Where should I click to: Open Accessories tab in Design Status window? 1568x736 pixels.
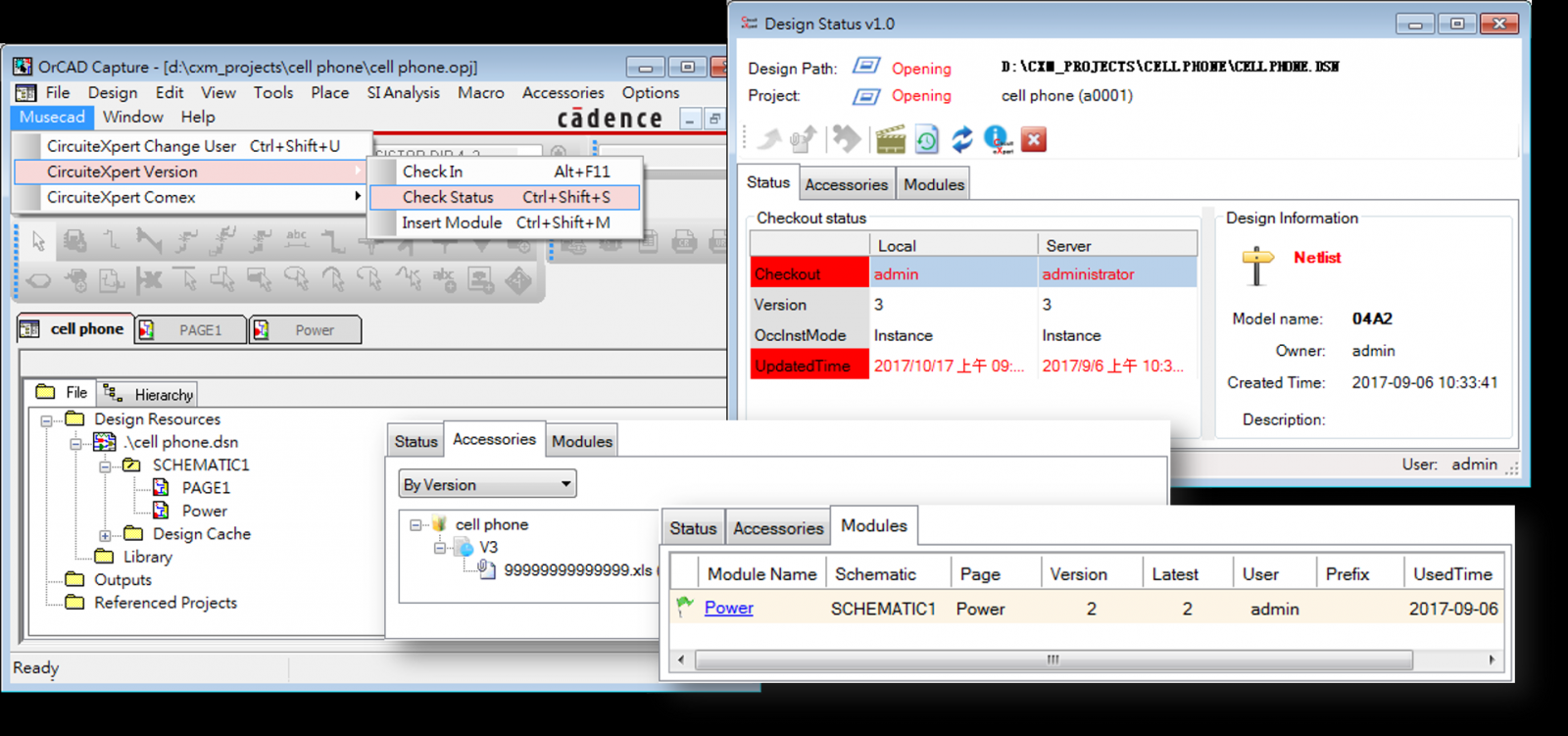pyautogui.click(x=846, y=184)
